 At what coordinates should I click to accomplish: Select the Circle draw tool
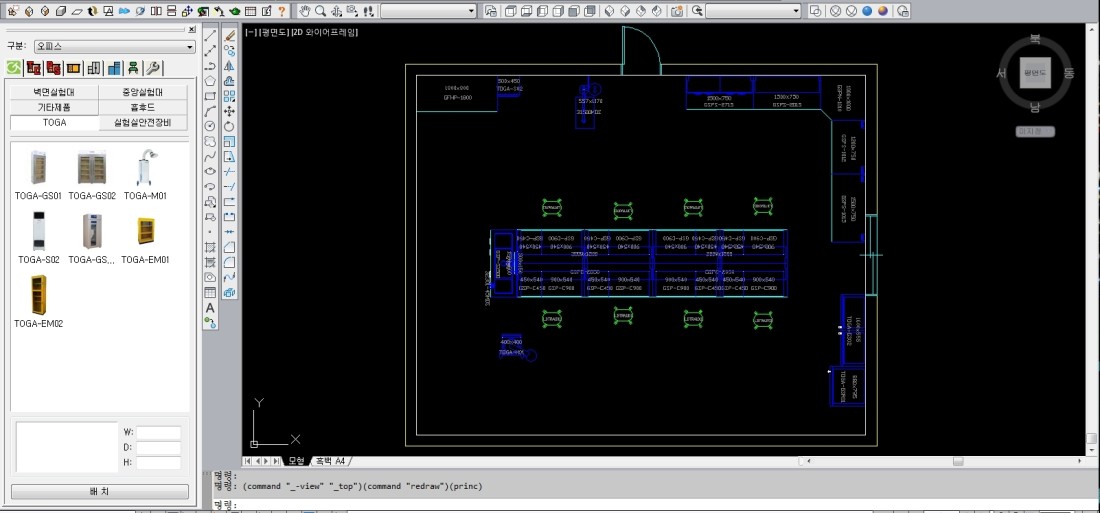(209, 126)
